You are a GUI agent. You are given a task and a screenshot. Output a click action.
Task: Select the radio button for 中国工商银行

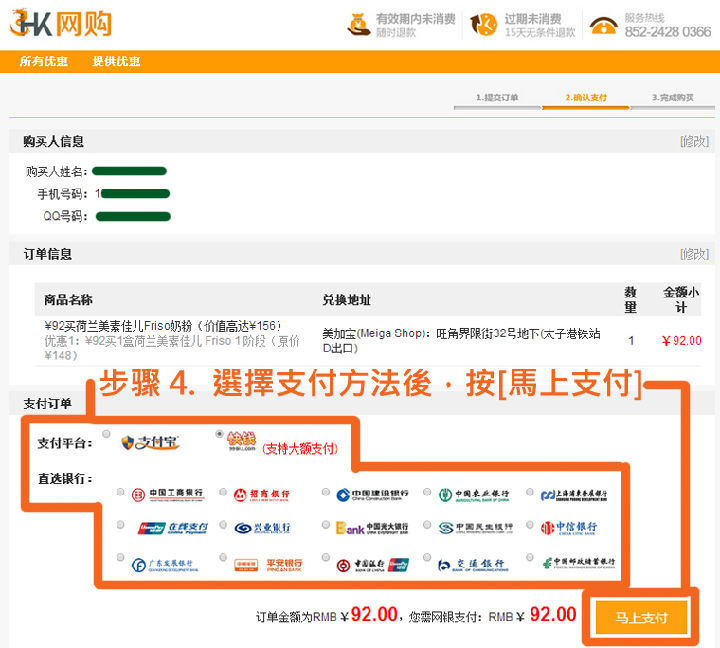121,492
